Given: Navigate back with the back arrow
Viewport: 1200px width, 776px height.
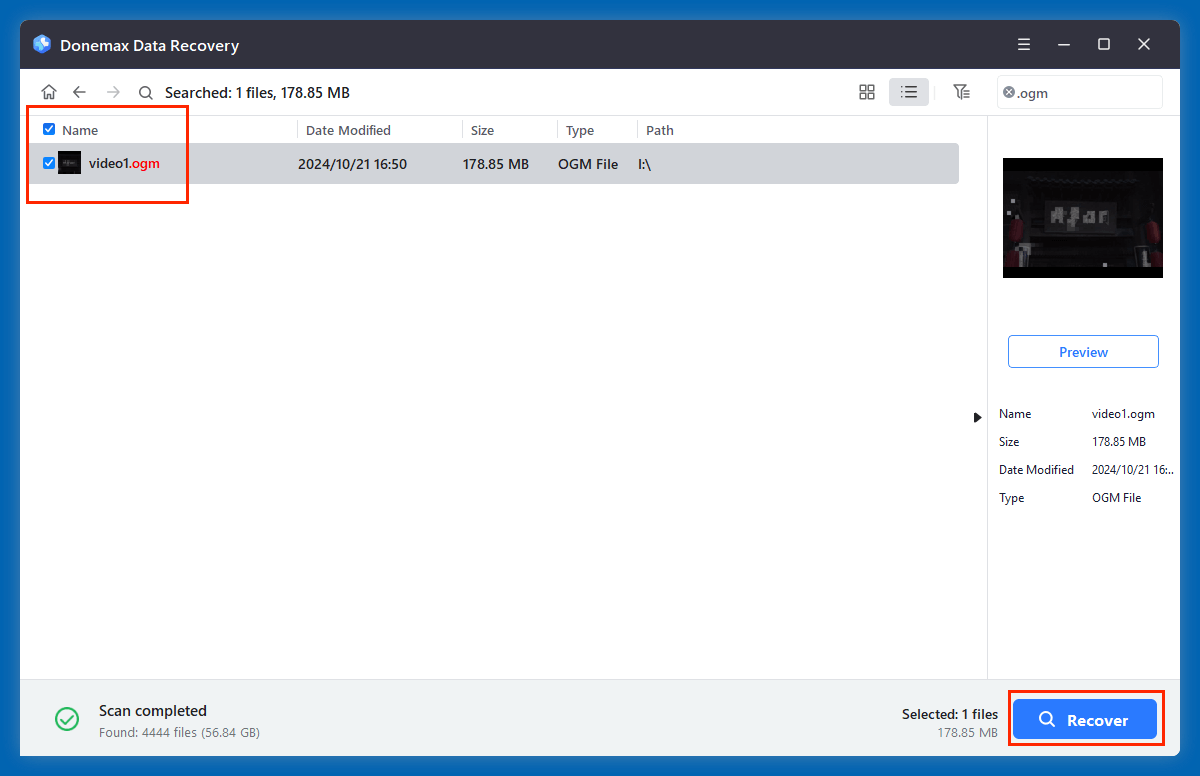Looking at the screenshot, I should (x=80, y=91).
